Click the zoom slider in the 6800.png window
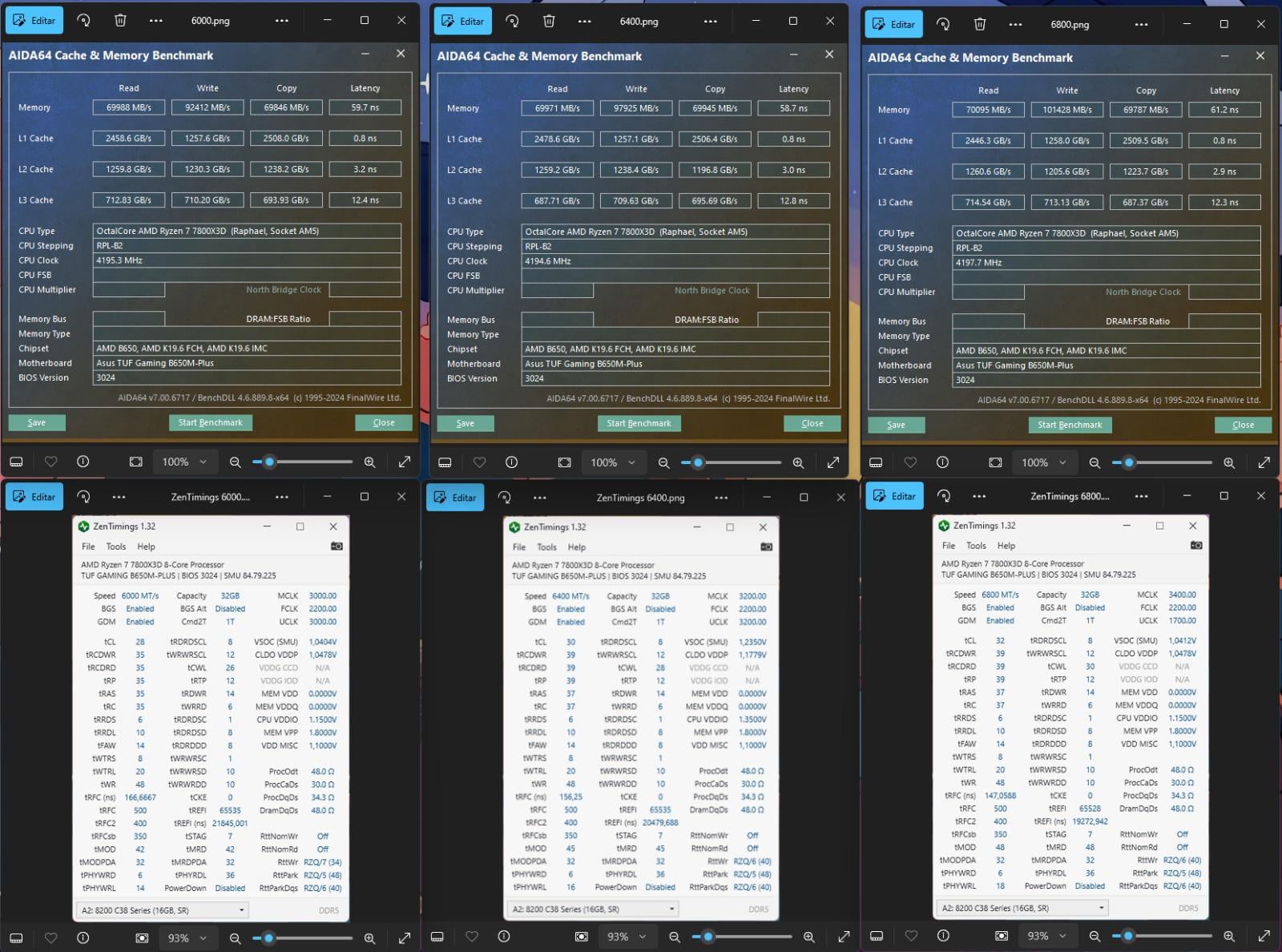 [x=1162, y=462]
